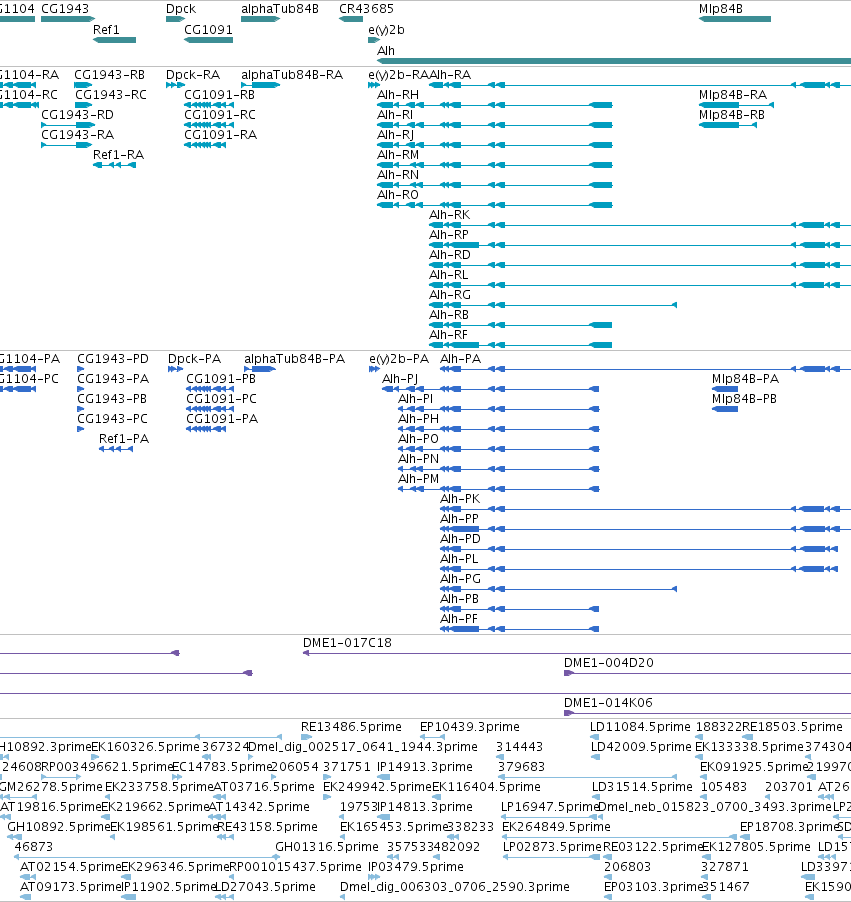Click the Ref1 gene arrow

[x=115, y=40]
